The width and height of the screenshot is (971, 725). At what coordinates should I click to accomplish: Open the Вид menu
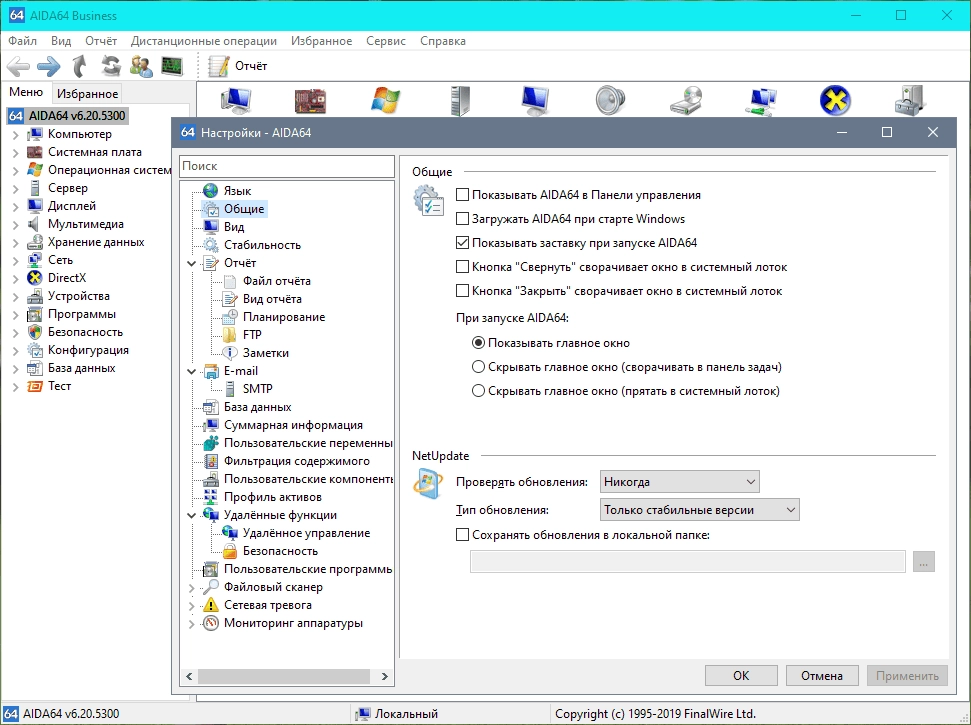coord(61,41)
